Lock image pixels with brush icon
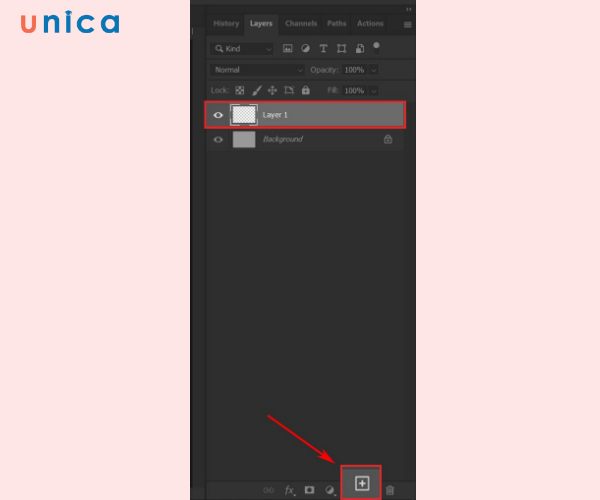 (x=257, y=91)
